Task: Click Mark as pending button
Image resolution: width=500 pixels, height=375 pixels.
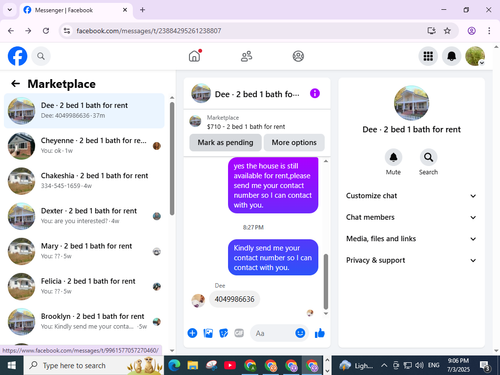Action: (225, 142)
